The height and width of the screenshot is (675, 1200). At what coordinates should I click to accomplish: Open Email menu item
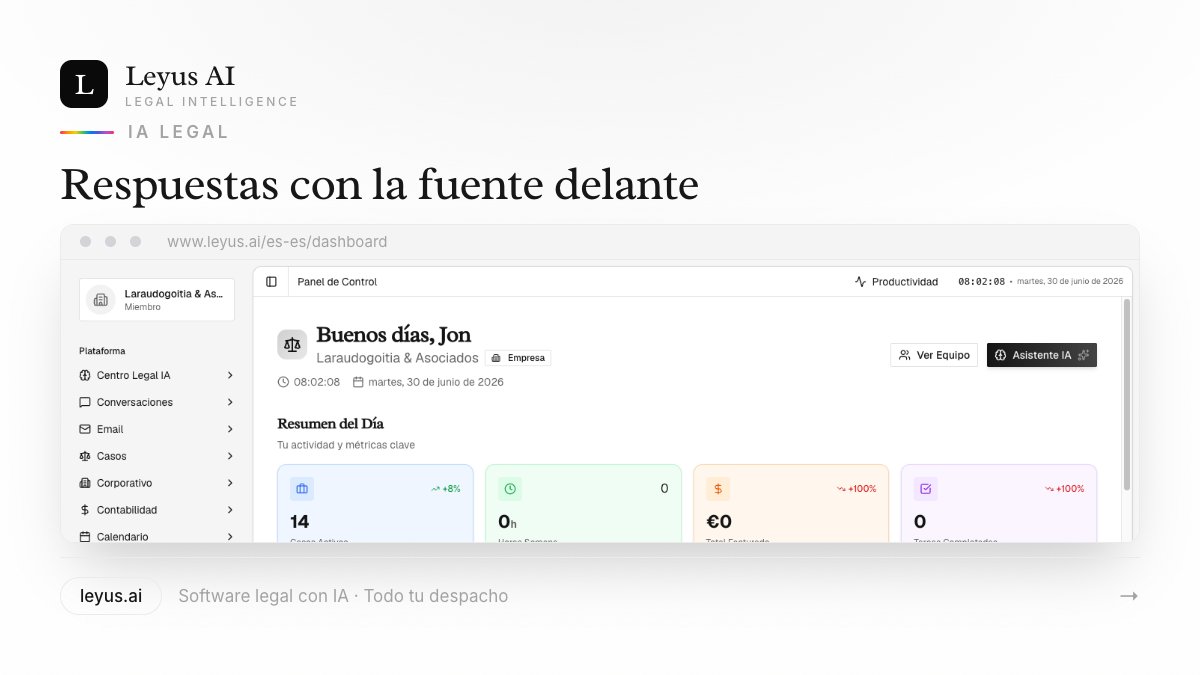[x=157, y=429]
